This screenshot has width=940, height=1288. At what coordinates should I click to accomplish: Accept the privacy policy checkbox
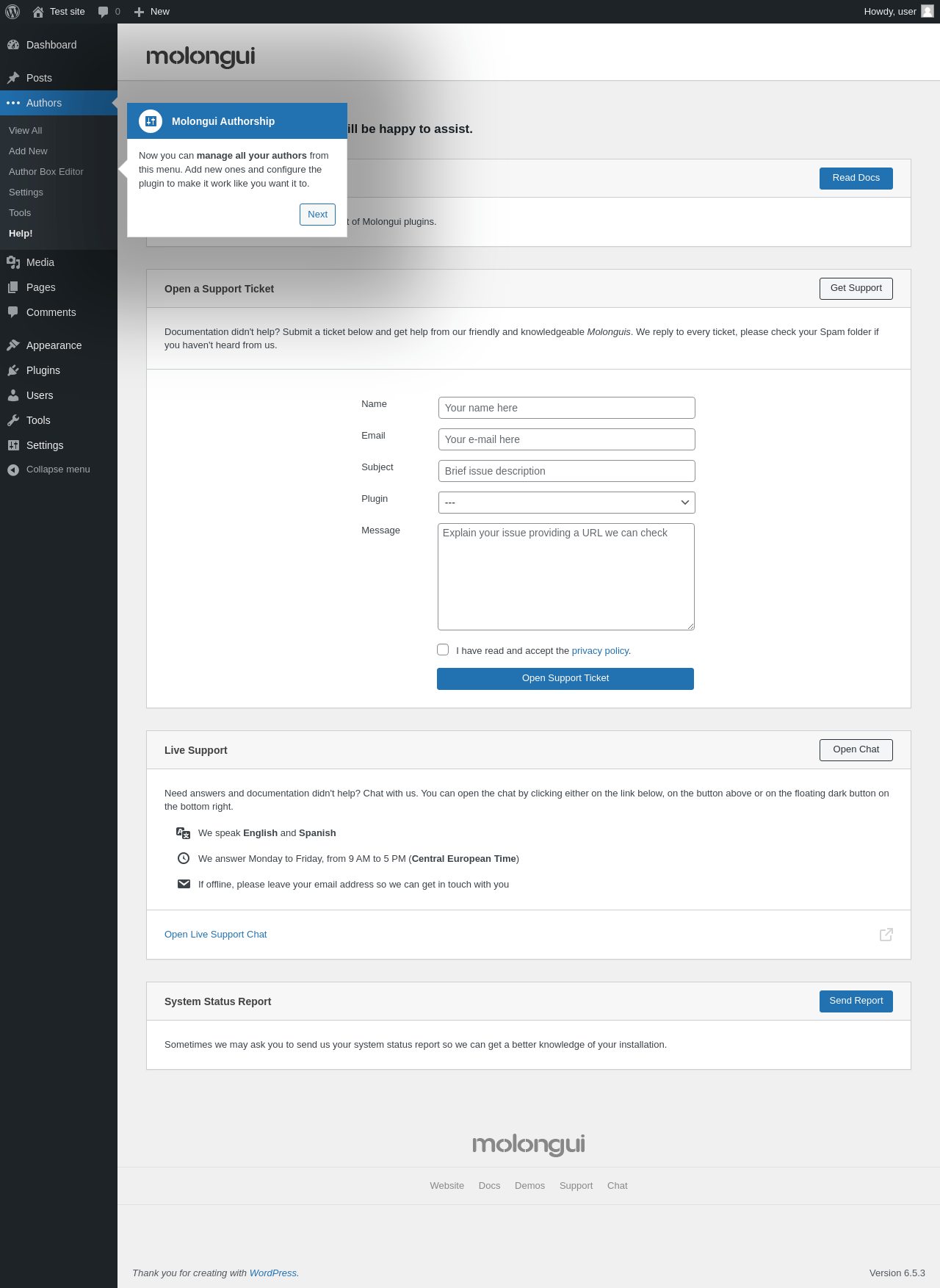pyautogui.click(x=443, y=650)
